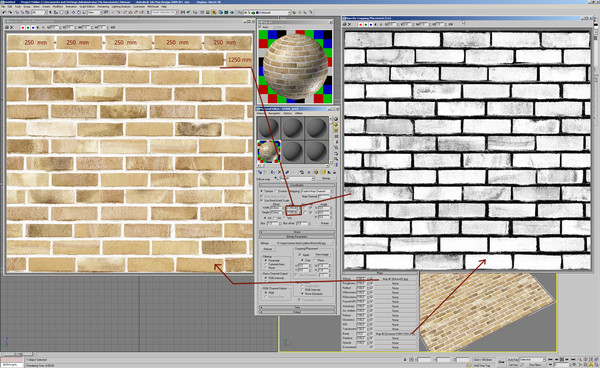The height and width of the screenshot is (368, 600).
Task: Toggle Backlight icon in Material Editor
Action: point(336,125)
